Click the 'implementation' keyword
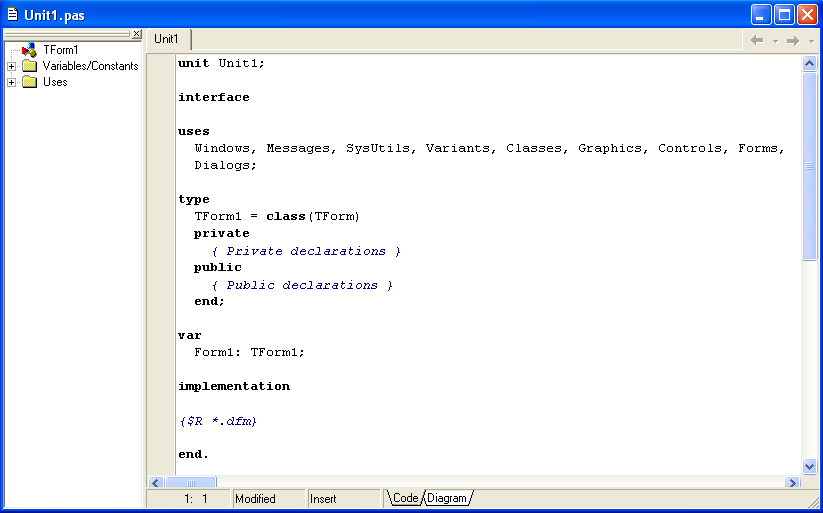 pos(234,386)
